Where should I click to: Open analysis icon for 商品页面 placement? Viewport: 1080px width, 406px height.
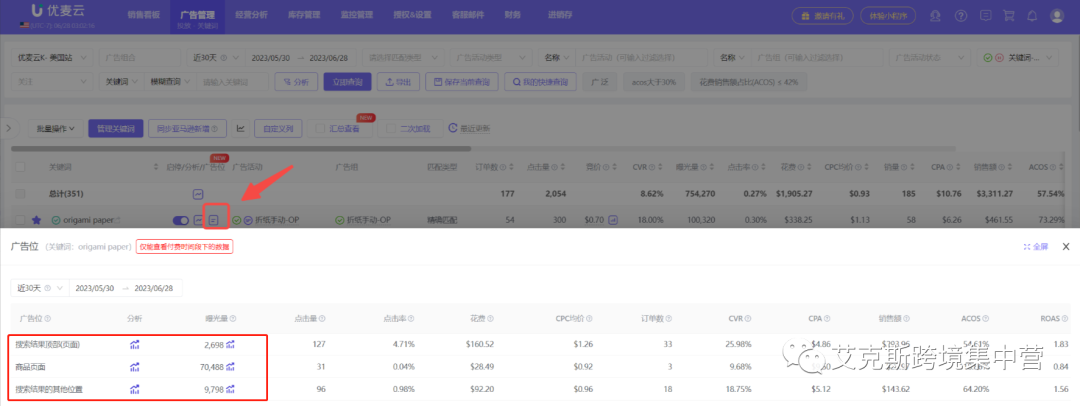coord(135,366)
